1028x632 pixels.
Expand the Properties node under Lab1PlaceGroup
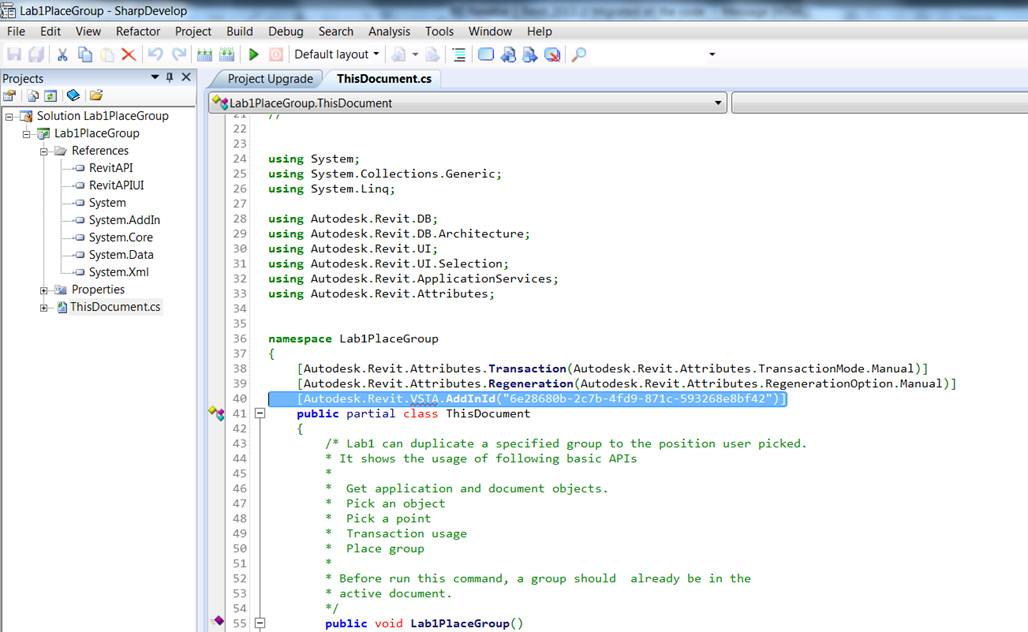pos(43,289)
